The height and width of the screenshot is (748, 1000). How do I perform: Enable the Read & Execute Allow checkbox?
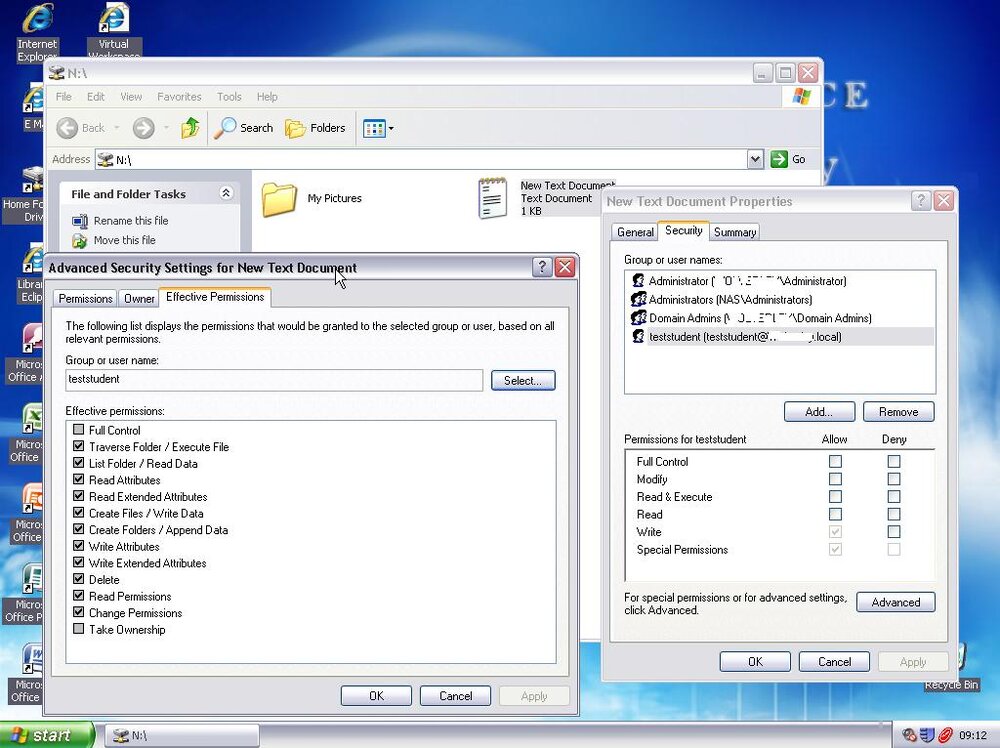pyautogui.click(x=835, y=496)
